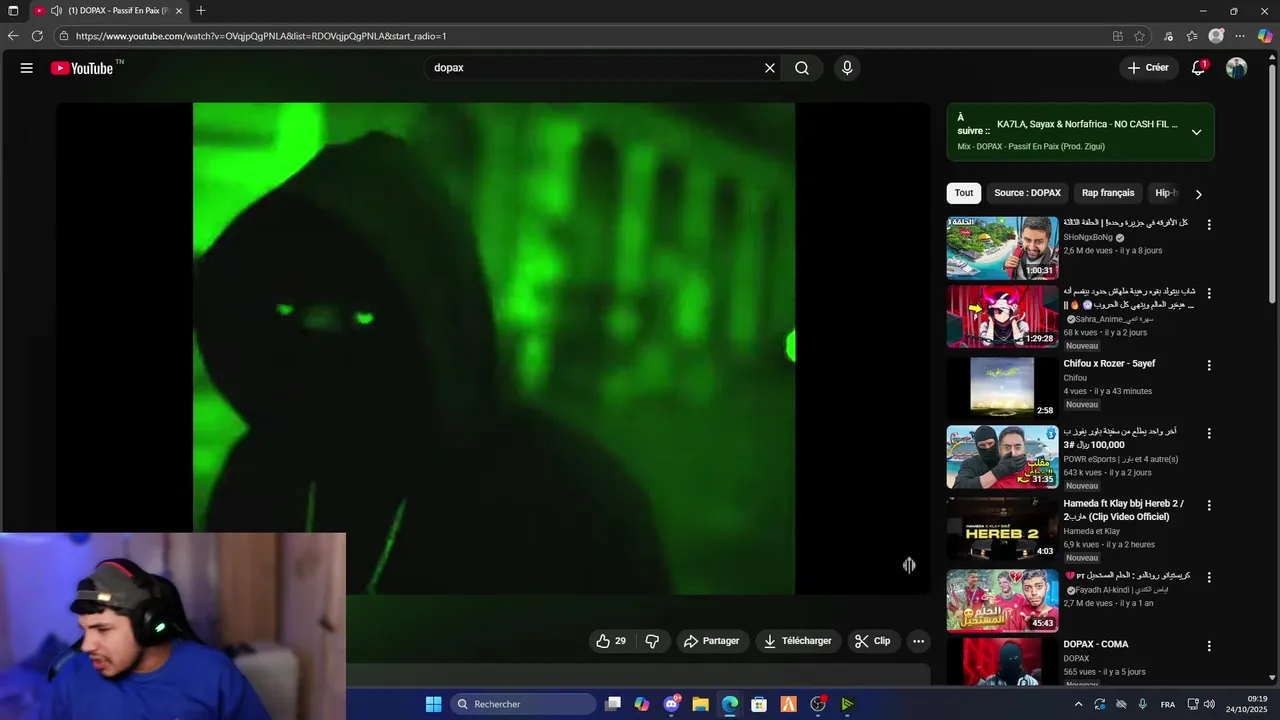Click the Partager button
Screen dimensions: 1280x720
point(711,641)
